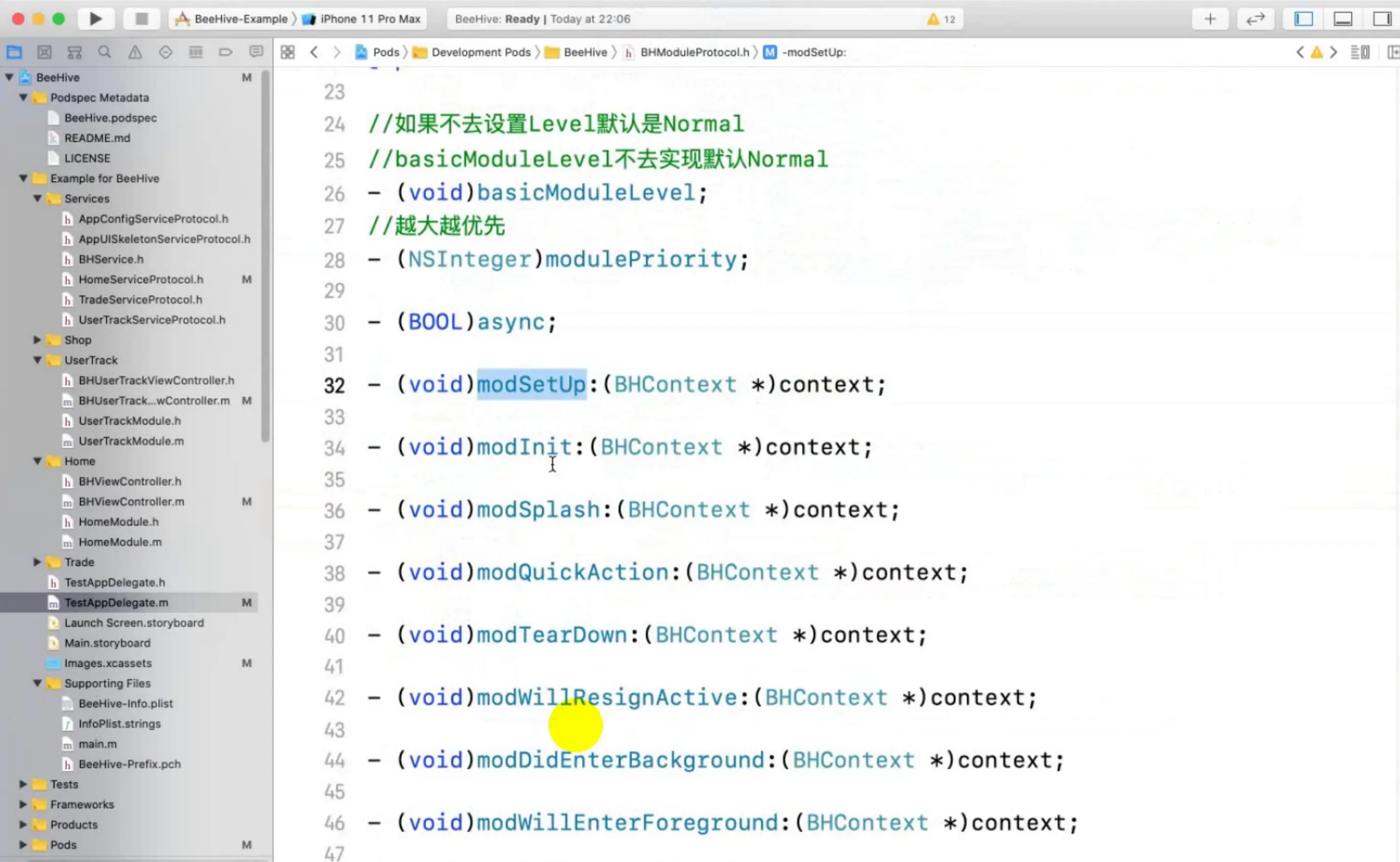
Task: Click the Run (play) button
Action: 95,19
